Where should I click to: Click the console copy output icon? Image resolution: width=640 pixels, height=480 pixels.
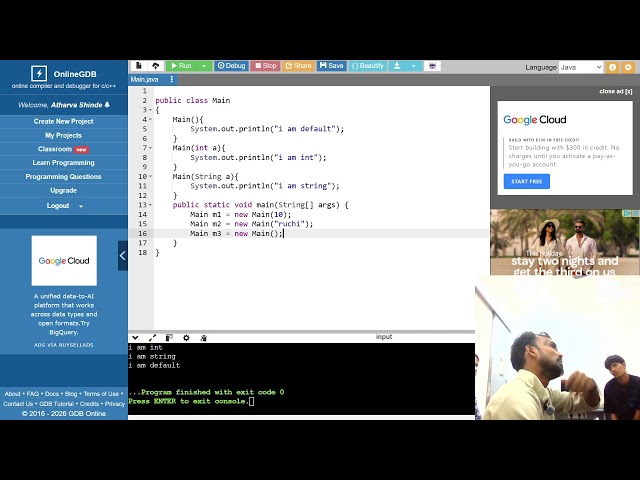[203, 338]
